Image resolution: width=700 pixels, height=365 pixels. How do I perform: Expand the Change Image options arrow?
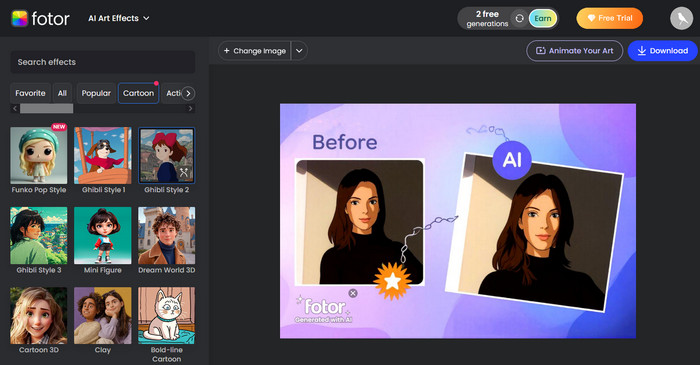(x=299, y=51)
